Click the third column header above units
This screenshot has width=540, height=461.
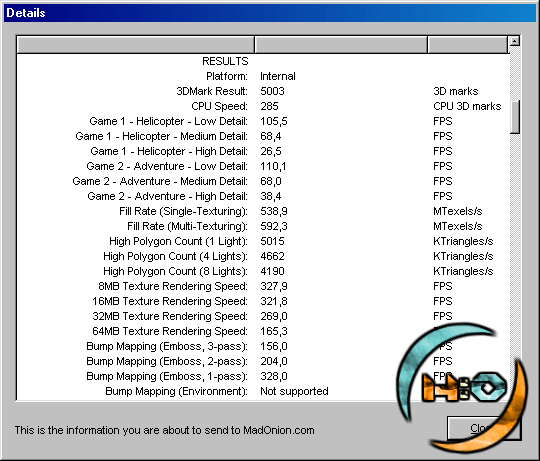(x=468, y=45)
